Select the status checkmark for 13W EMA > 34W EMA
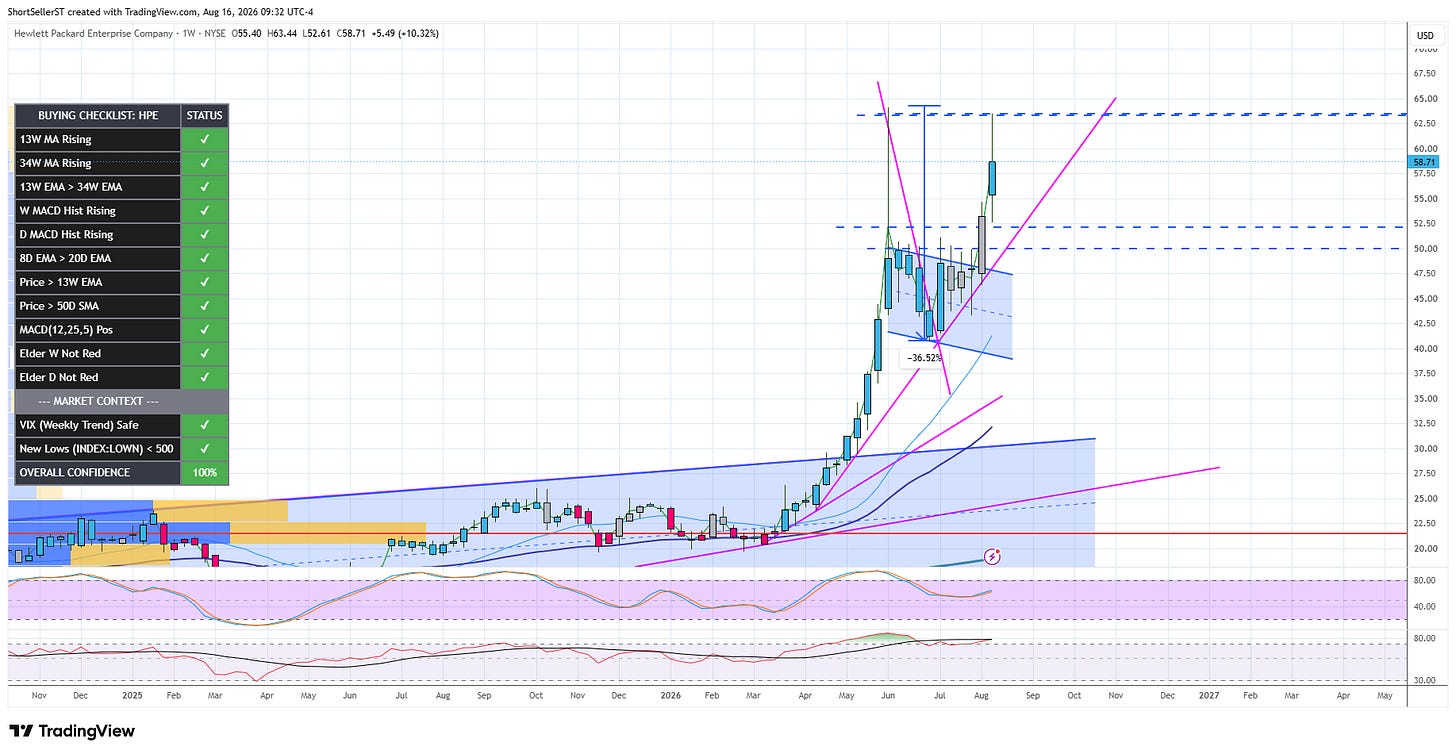 point(205,187)
